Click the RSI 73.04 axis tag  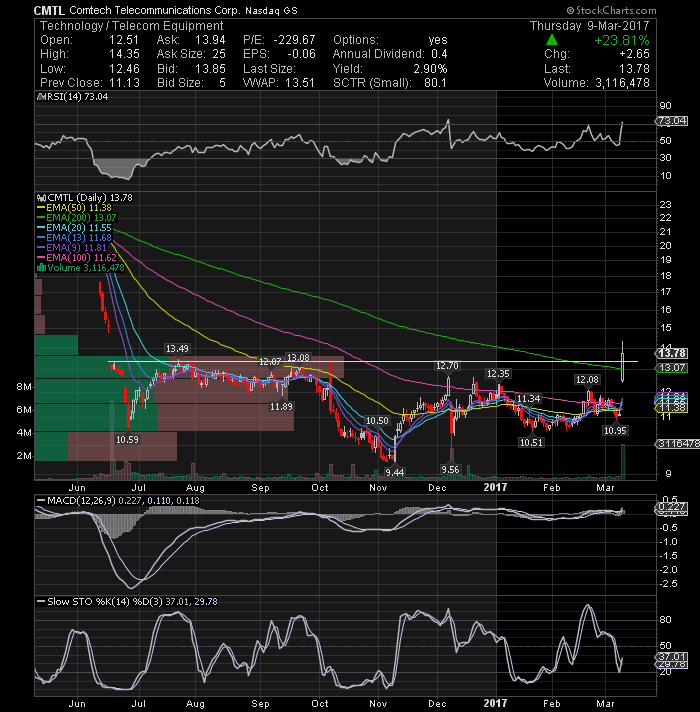[672, 121]
